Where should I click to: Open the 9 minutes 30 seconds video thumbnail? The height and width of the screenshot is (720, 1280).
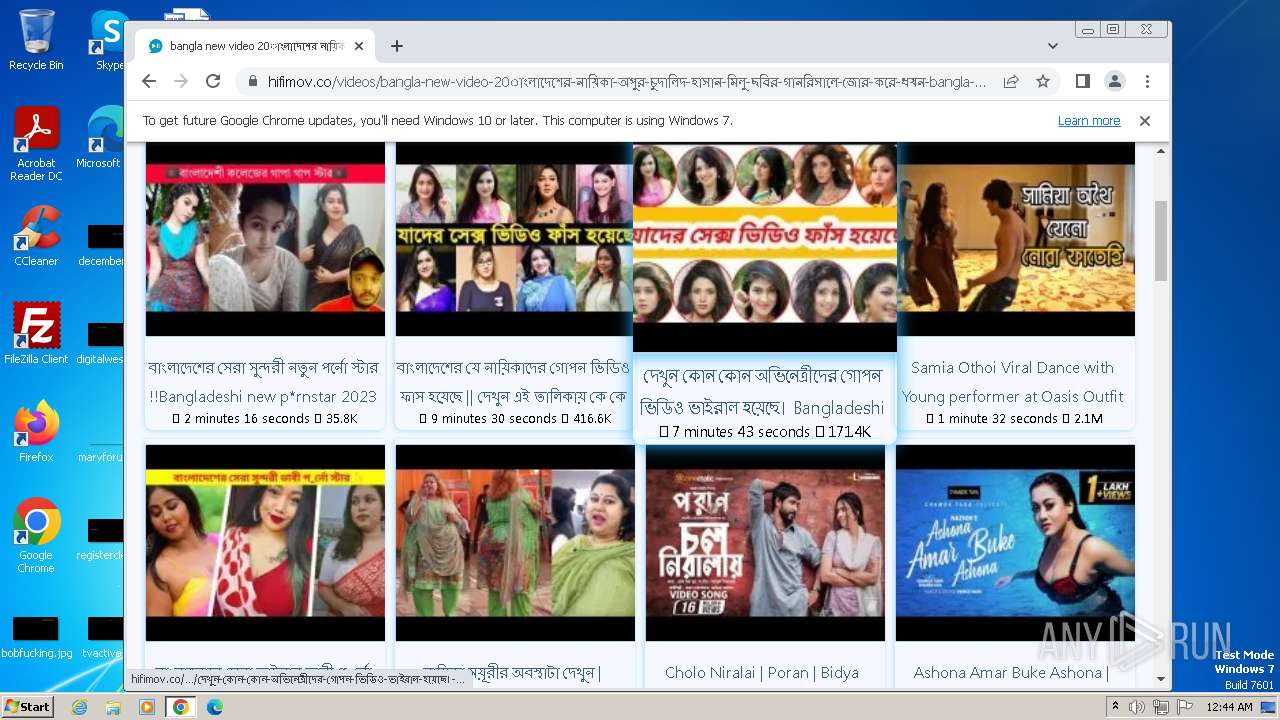click(514, 239)
